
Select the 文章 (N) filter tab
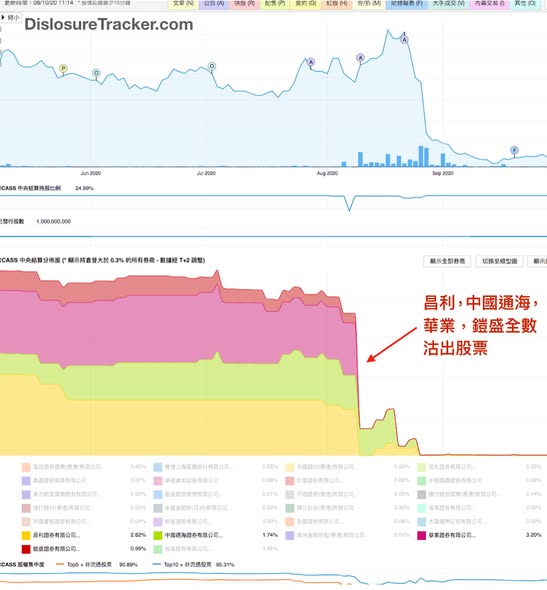[183, 4]
